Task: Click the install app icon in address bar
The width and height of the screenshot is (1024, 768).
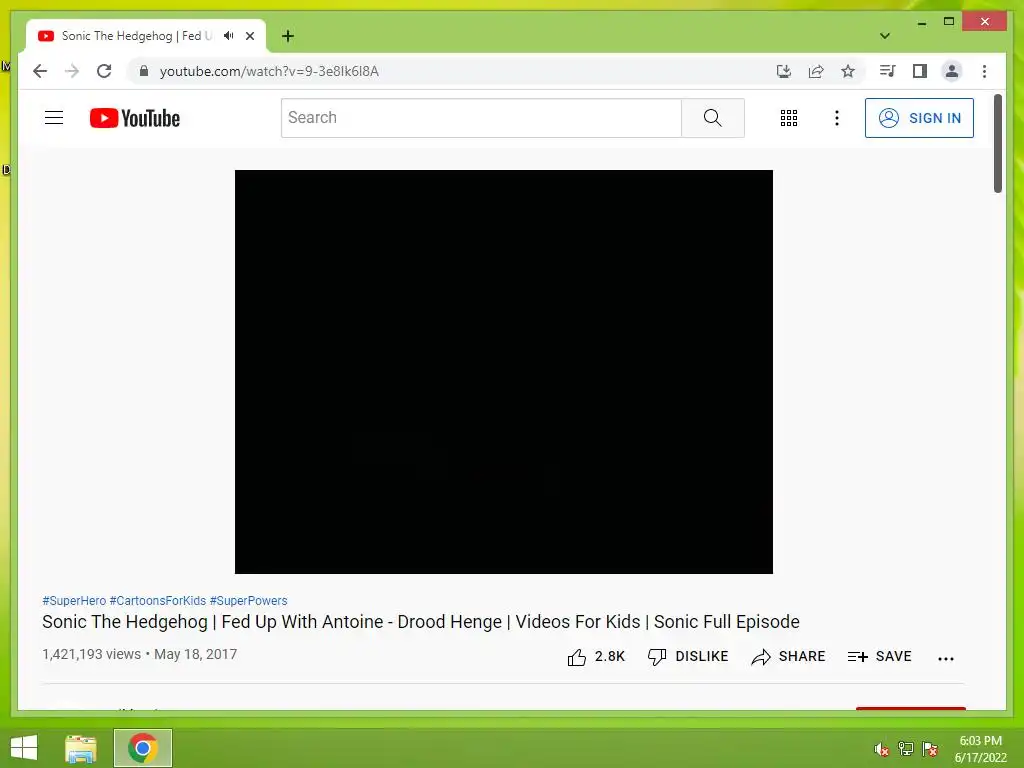Action: [784, 71]
